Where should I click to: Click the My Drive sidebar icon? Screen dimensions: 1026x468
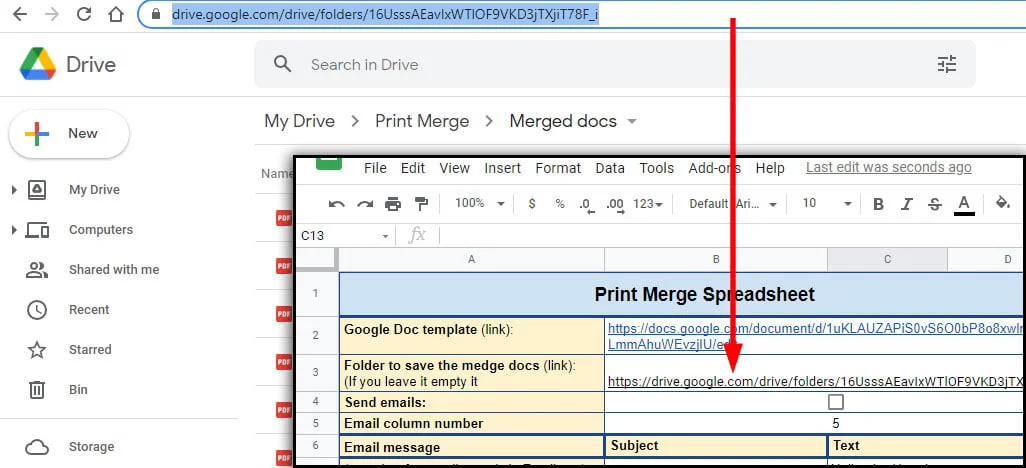point(37,190)
